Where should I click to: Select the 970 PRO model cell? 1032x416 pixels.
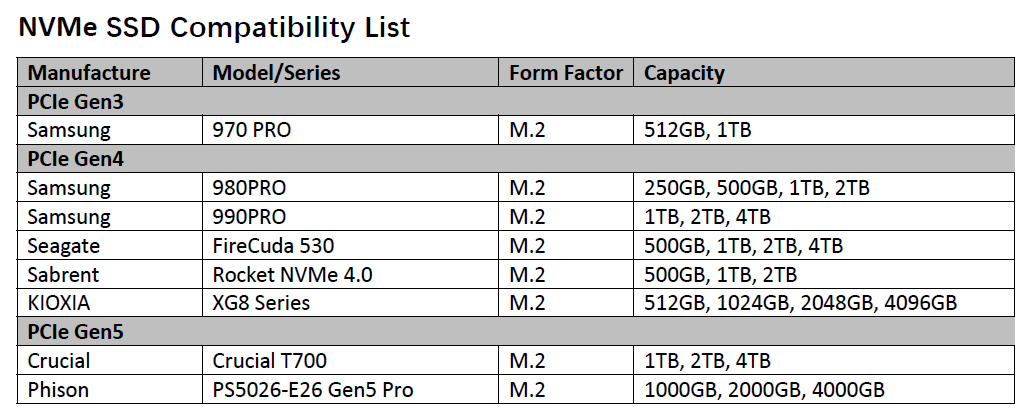[350, 130]
